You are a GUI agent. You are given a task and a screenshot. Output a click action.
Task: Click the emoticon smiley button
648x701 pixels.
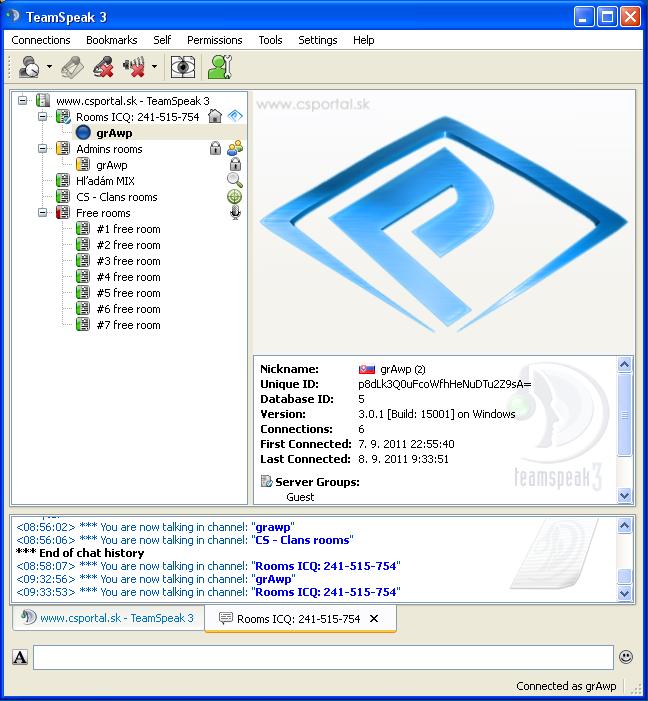click(x=626, y=657)
